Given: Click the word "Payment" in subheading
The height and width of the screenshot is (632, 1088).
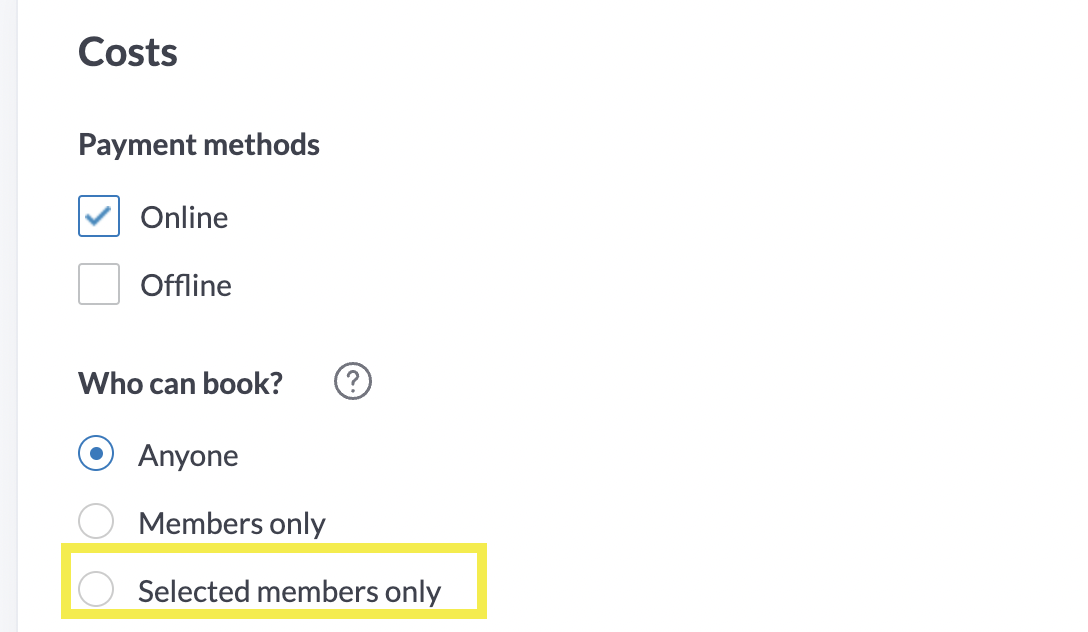Looking at the screenshot, I should 138,145.
